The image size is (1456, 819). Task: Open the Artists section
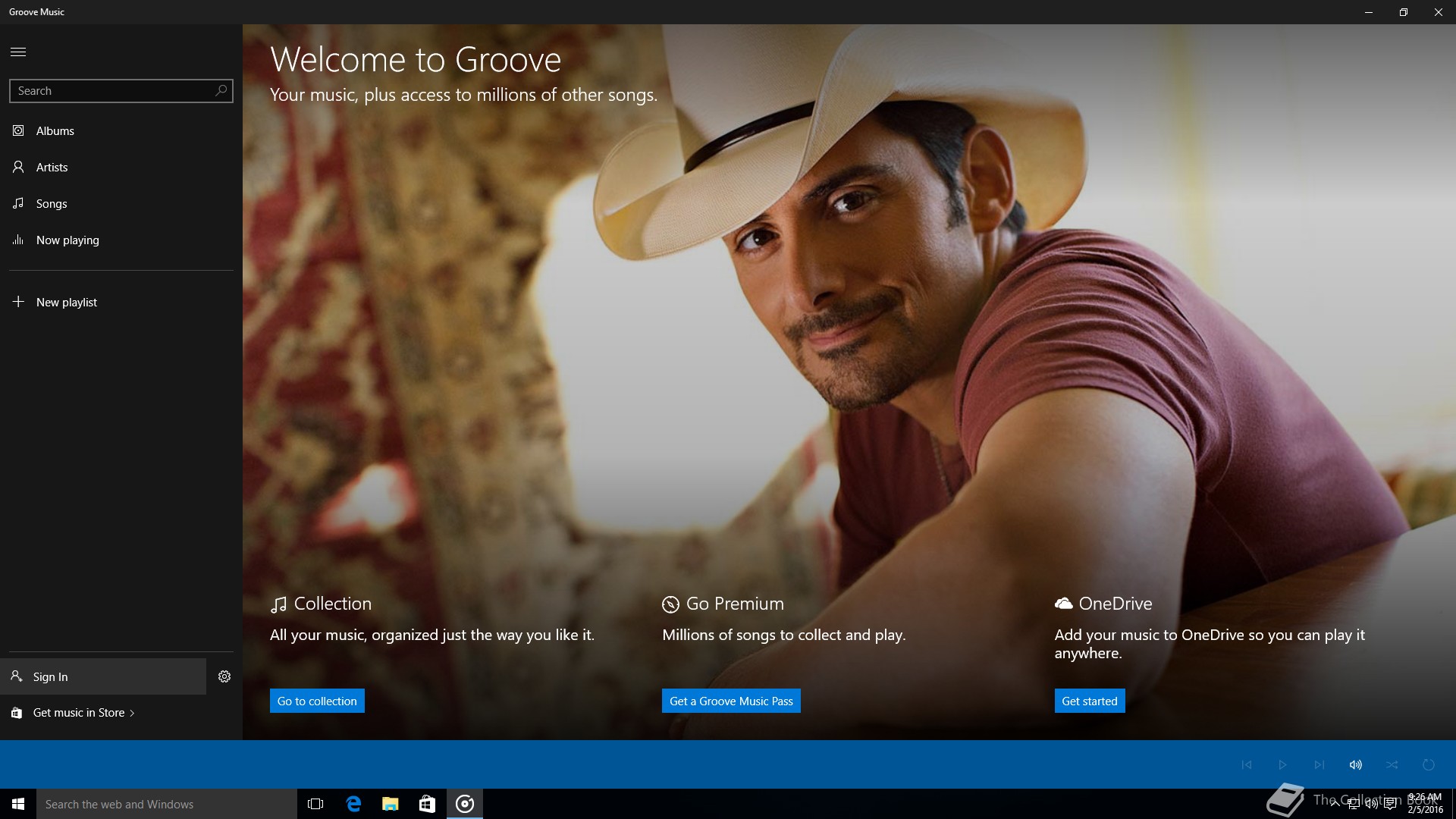tap(121, 167)
